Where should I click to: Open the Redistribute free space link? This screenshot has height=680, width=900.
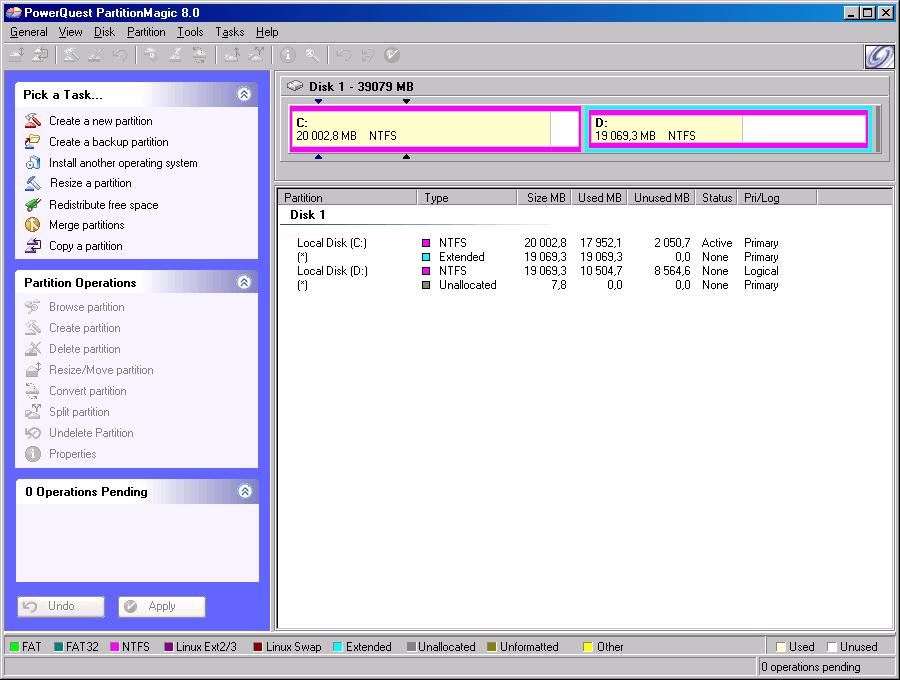(x=103, y=205)
